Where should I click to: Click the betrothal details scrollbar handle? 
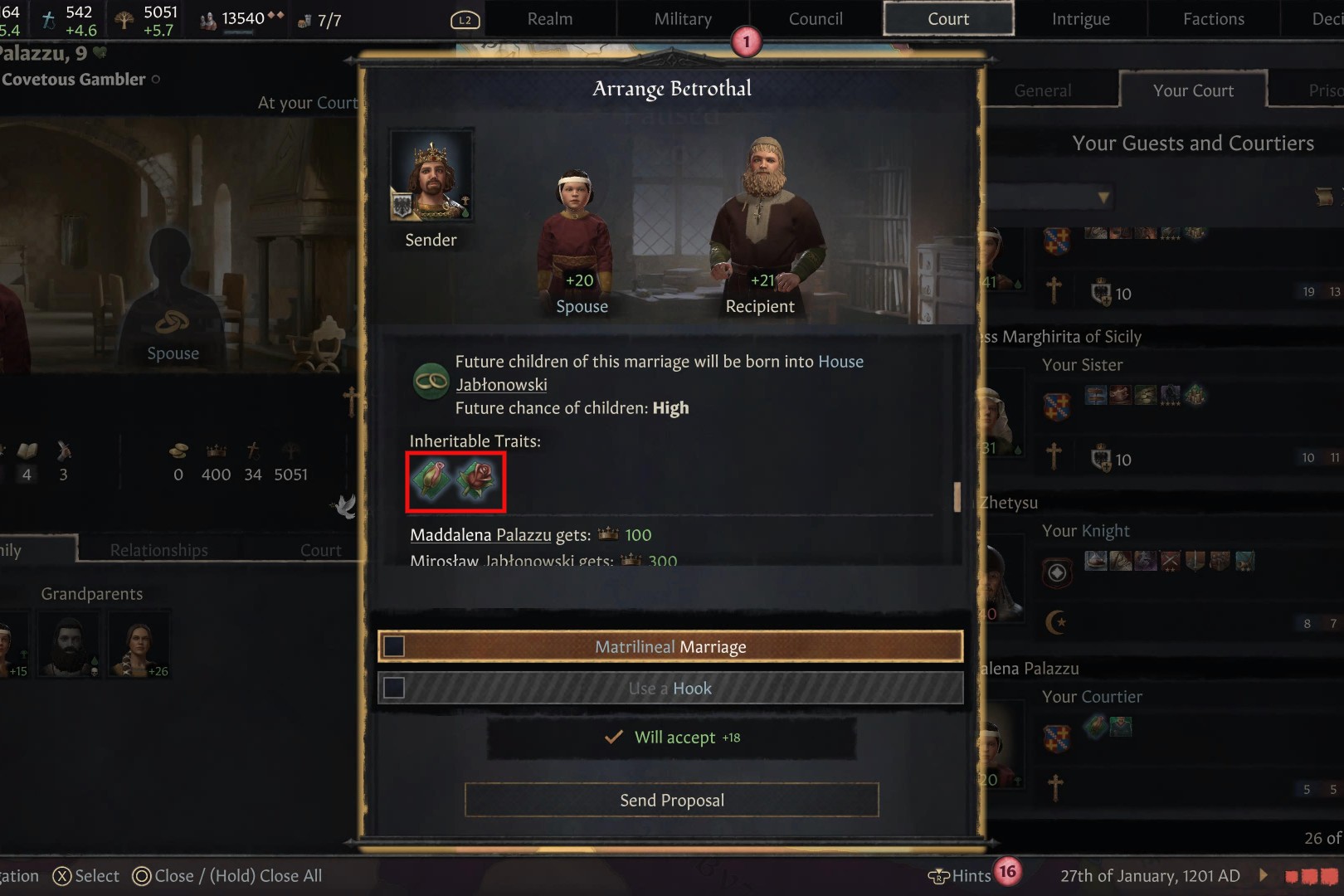coord(957,497)
